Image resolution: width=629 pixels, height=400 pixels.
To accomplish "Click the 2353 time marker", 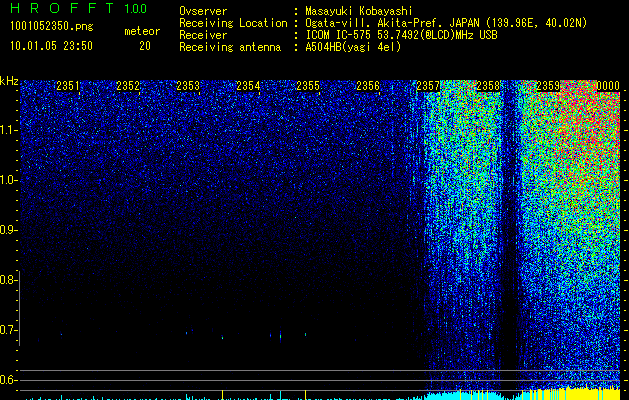I will pyautogui.click(x=188, y=86).
